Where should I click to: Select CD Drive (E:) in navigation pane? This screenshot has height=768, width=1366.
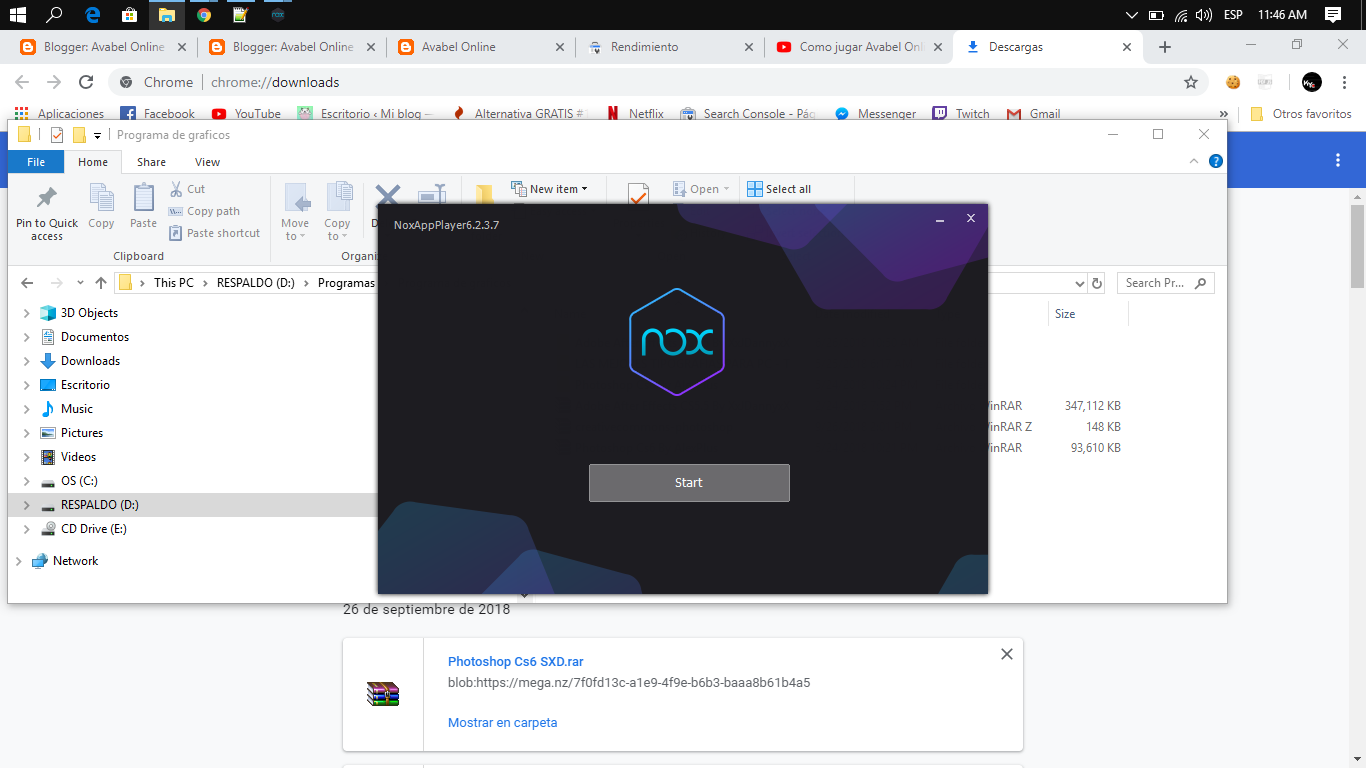(94, 529)
